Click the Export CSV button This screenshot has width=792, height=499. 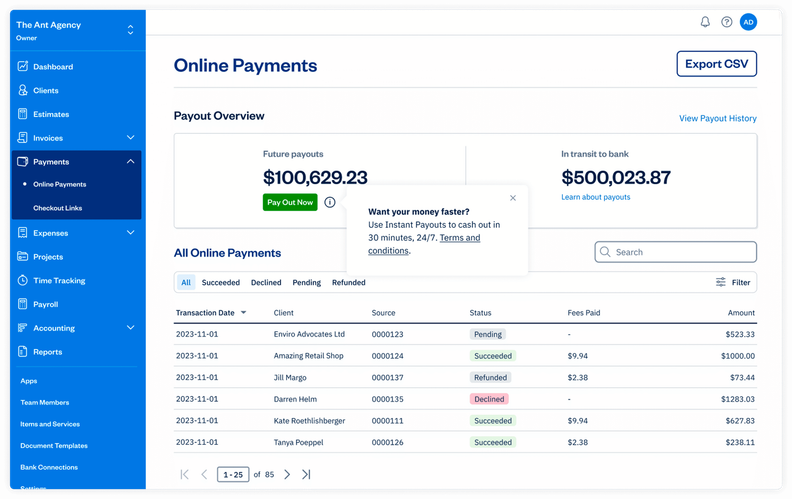coord(716,64)
